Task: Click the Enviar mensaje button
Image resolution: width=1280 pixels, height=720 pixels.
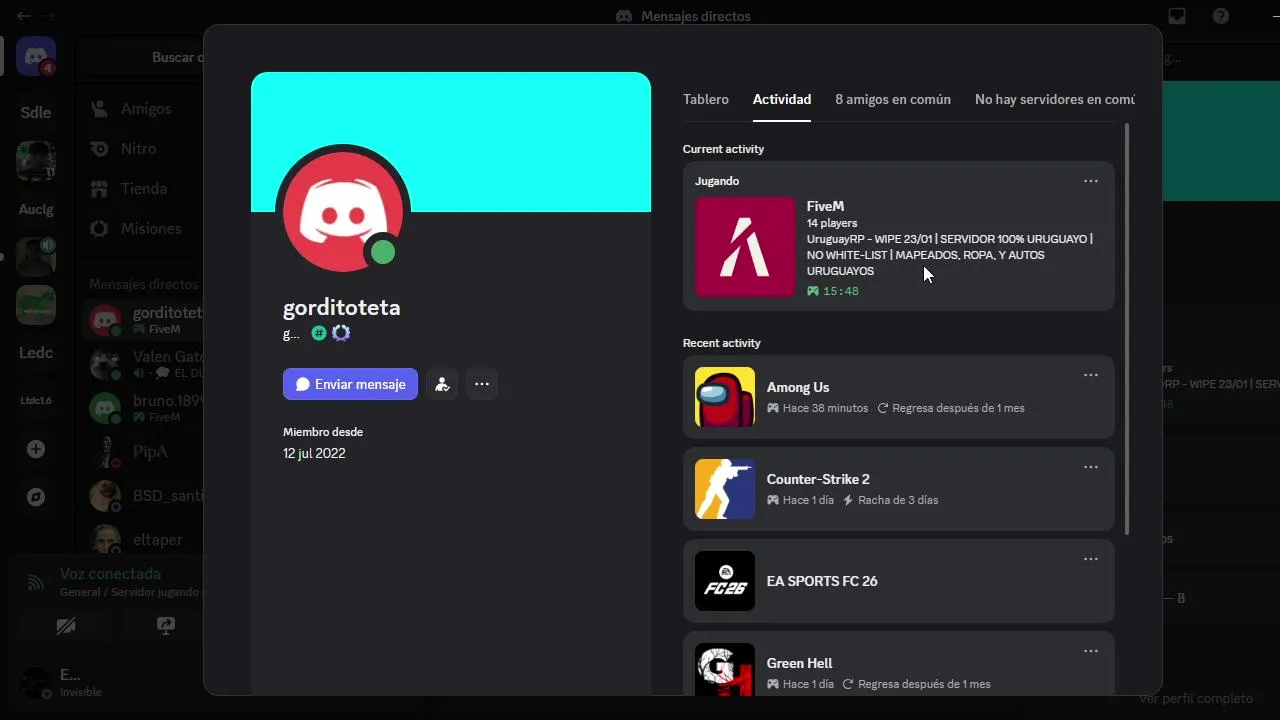Action: pyautogui.click(x=350, y=384)
